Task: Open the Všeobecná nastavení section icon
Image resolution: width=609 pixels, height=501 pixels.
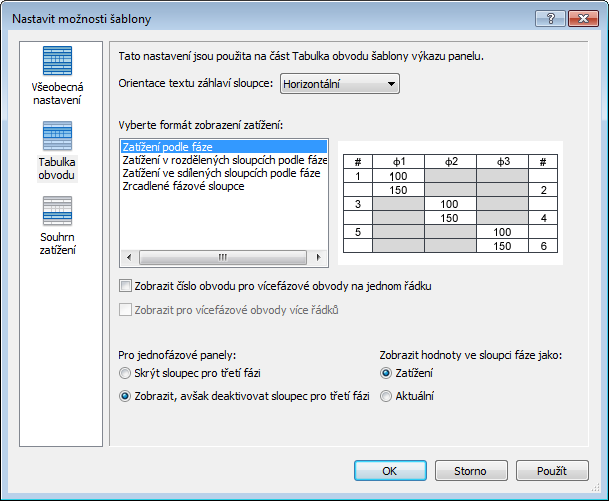Action: (57, 61)
